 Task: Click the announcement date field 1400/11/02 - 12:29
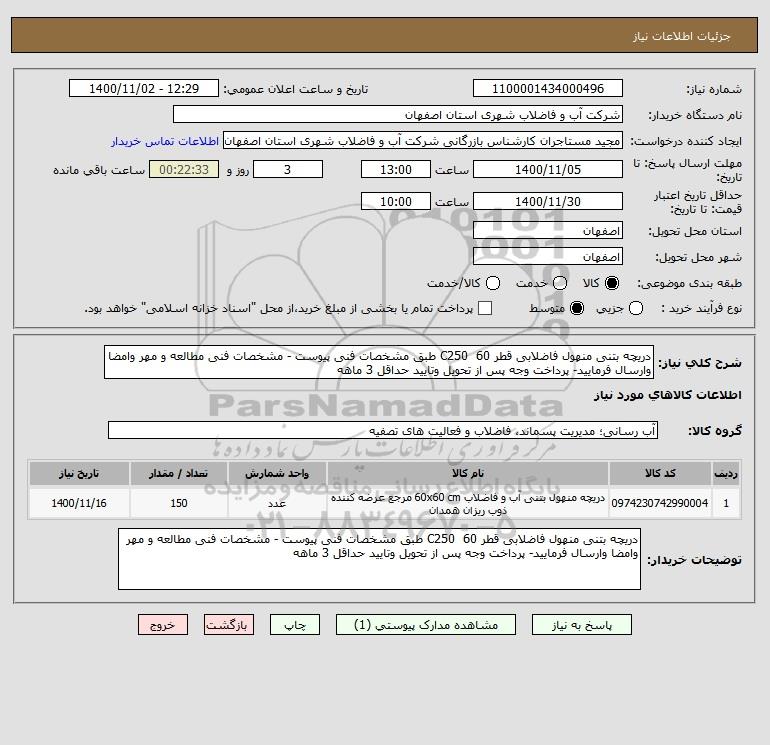pos(144,88)
